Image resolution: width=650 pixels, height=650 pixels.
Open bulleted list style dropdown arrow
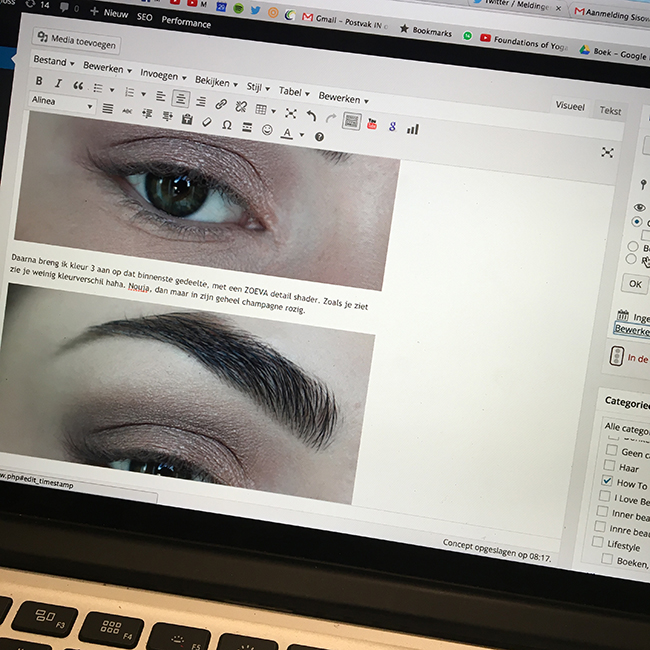(x=112, y=90)
